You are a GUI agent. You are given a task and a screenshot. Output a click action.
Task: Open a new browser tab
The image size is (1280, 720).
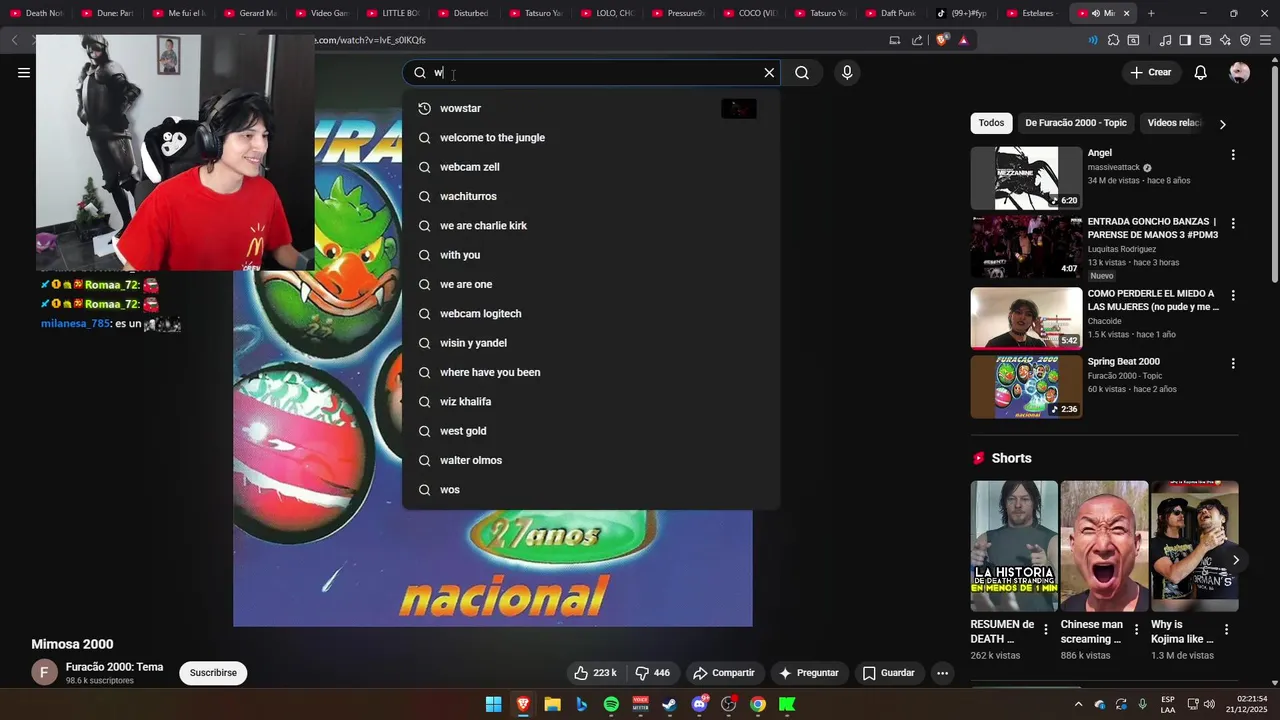point(1151,13)
